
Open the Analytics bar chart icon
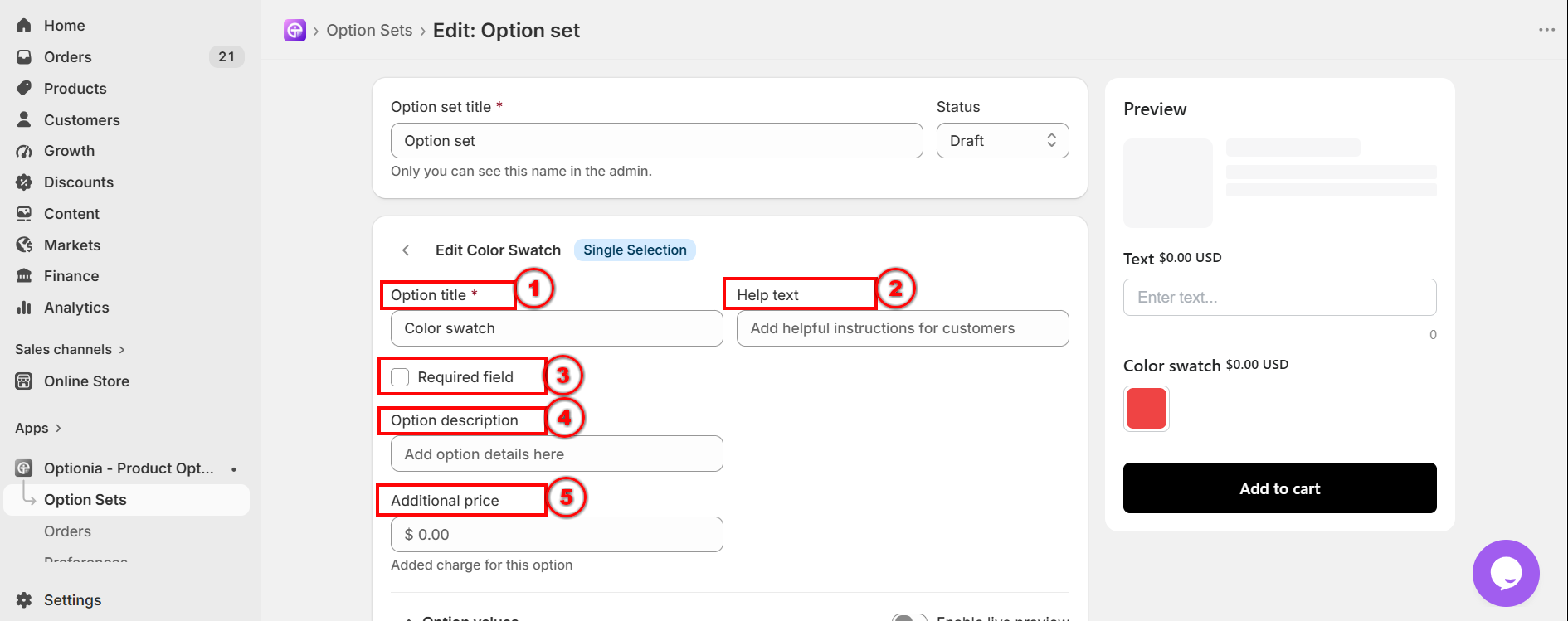24,308
